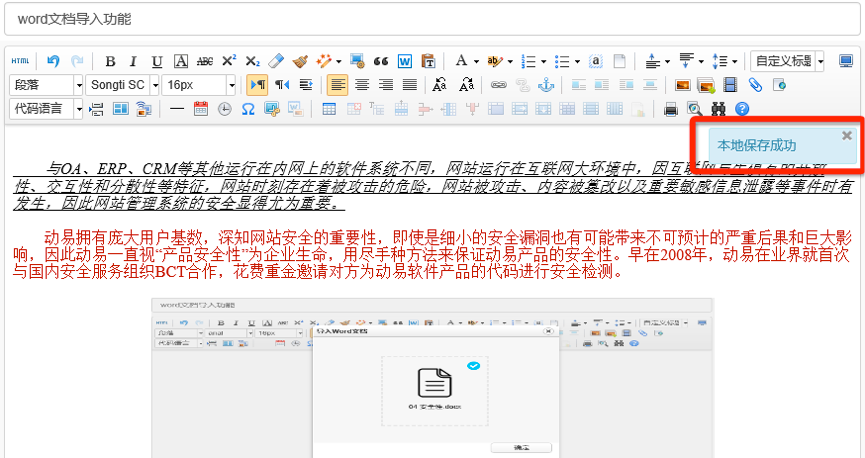Insert special character with Omega icon

tap(248, 108)
